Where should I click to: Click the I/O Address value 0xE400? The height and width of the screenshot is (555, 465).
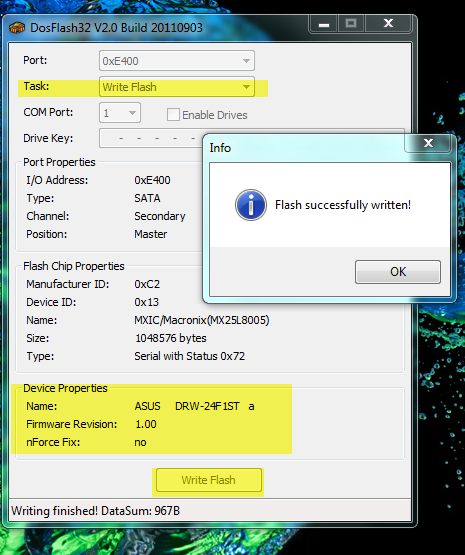pyautogui.click(x=152, y=180)
